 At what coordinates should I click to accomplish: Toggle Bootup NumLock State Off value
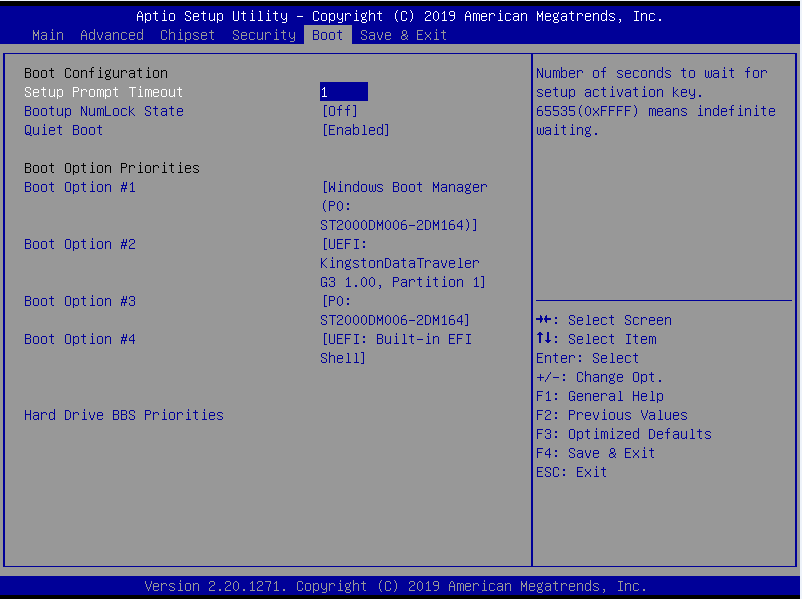[339, 111]
